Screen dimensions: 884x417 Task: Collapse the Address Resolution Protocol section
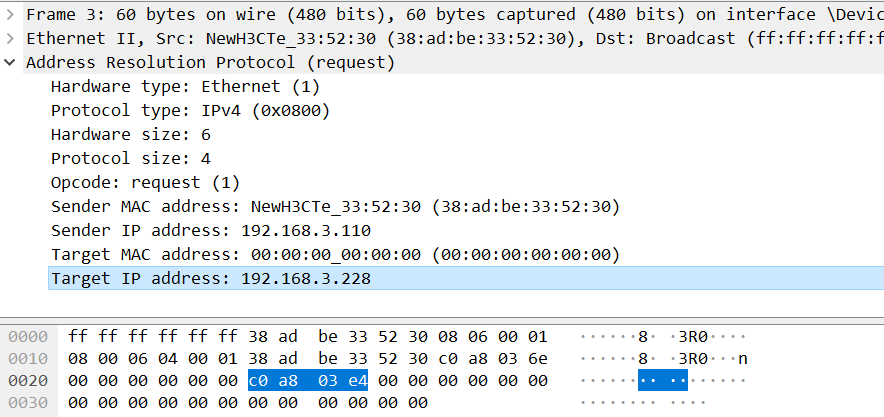coord(9,62)
